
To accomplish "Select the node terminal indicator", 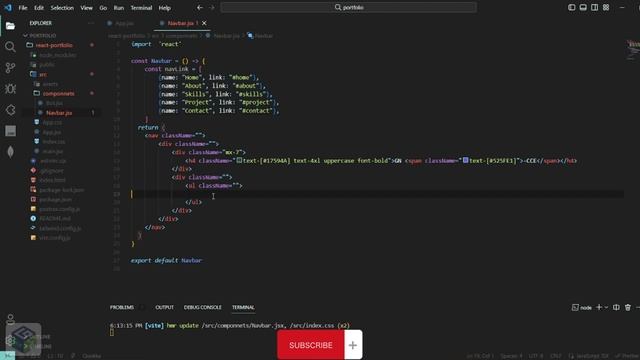I will click(x=582, y=307).
